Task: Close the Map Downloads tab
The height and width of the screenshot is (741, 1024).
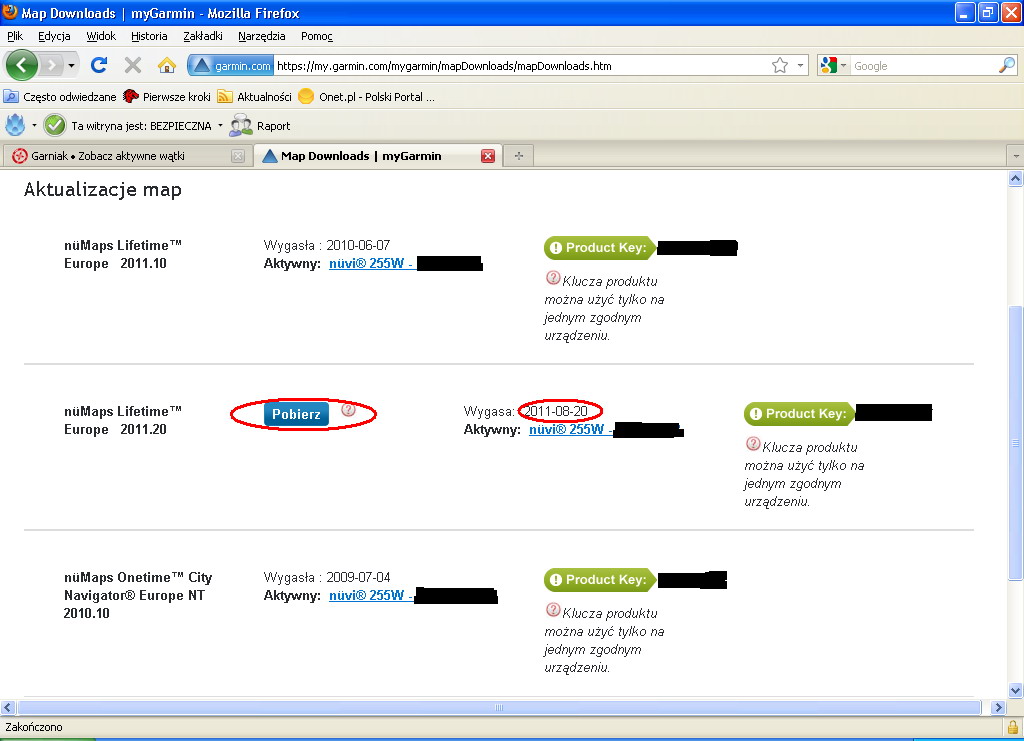Action: coord(488,156)
